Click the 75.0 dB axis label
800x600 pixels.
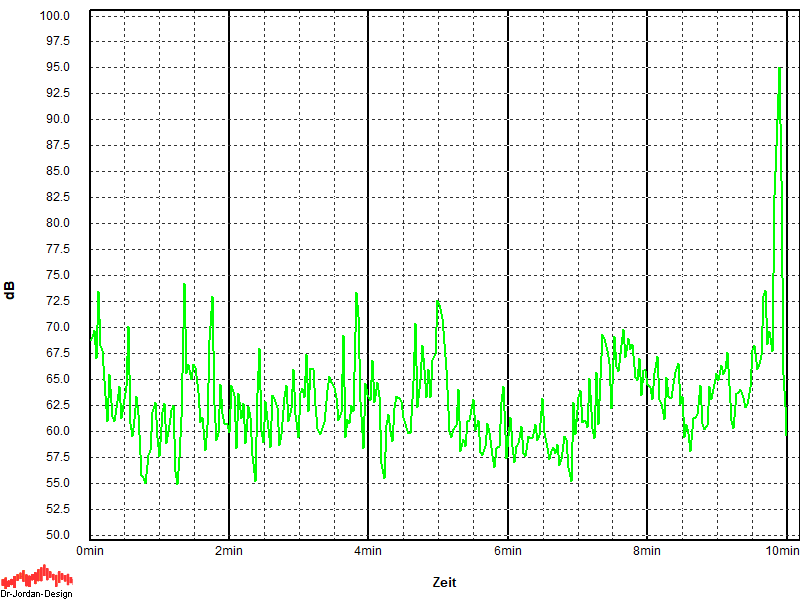click(x=56, y=275)
